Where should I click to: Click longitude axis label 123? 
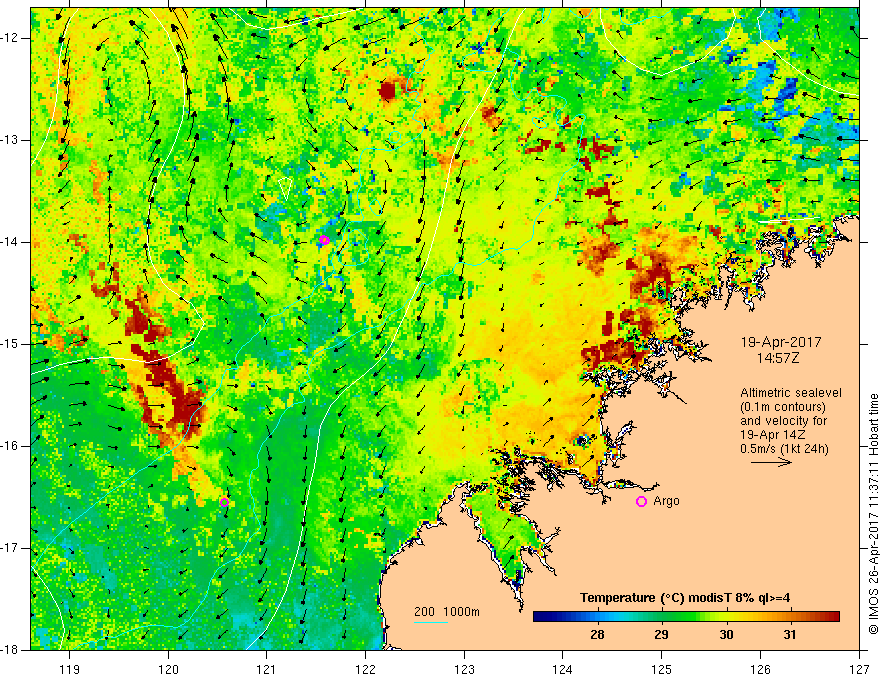(464, 669)
